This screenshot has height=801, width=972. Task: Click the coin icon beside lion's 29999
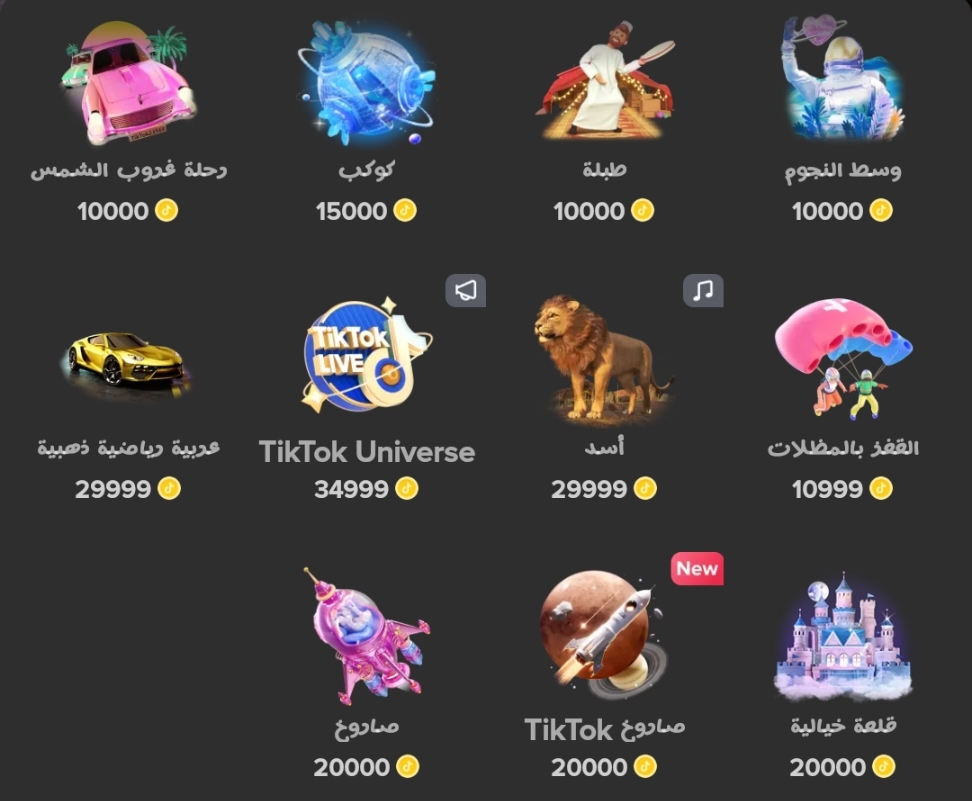[645, 489]
